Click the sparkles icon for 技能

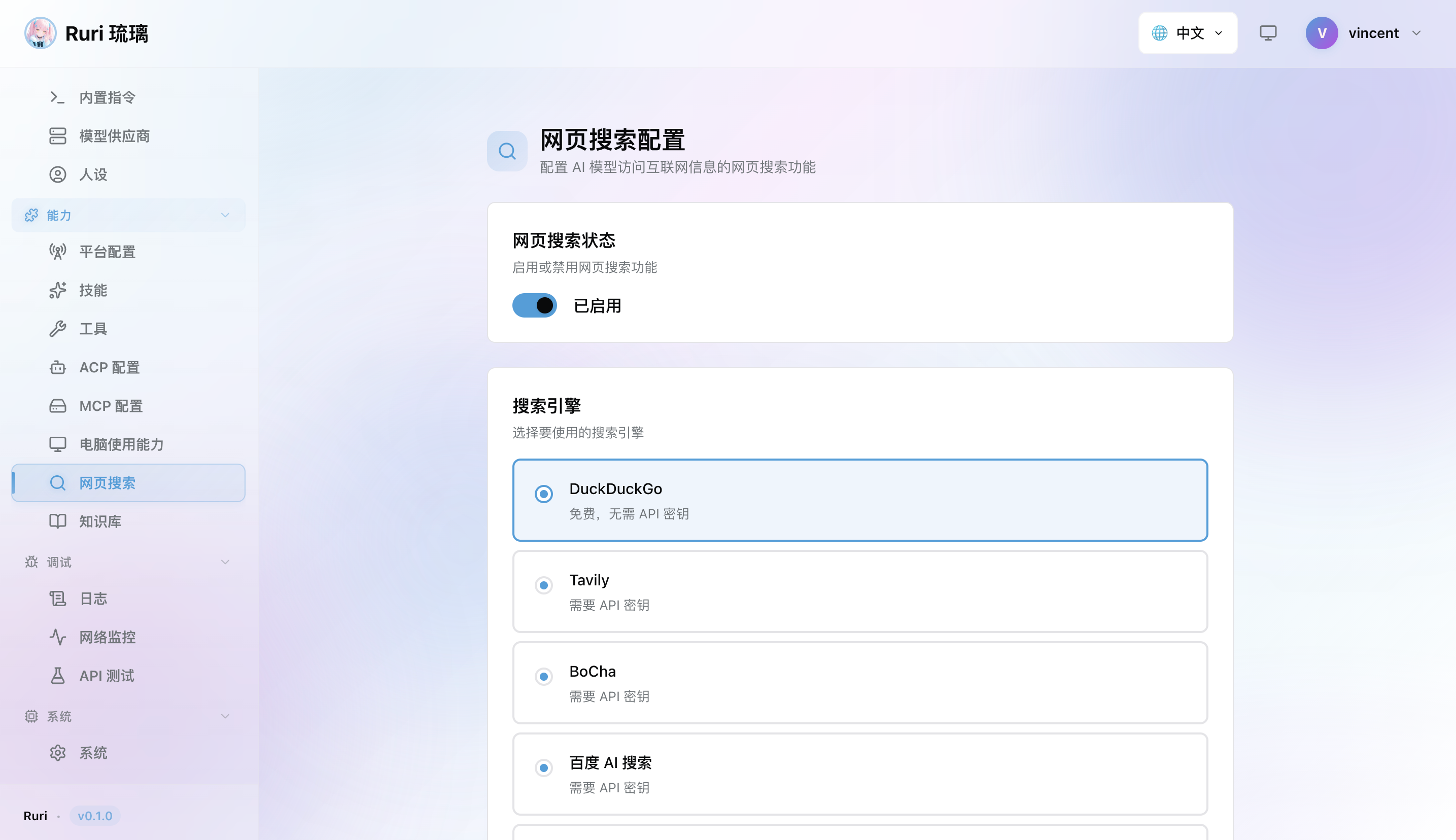(58, 290)
